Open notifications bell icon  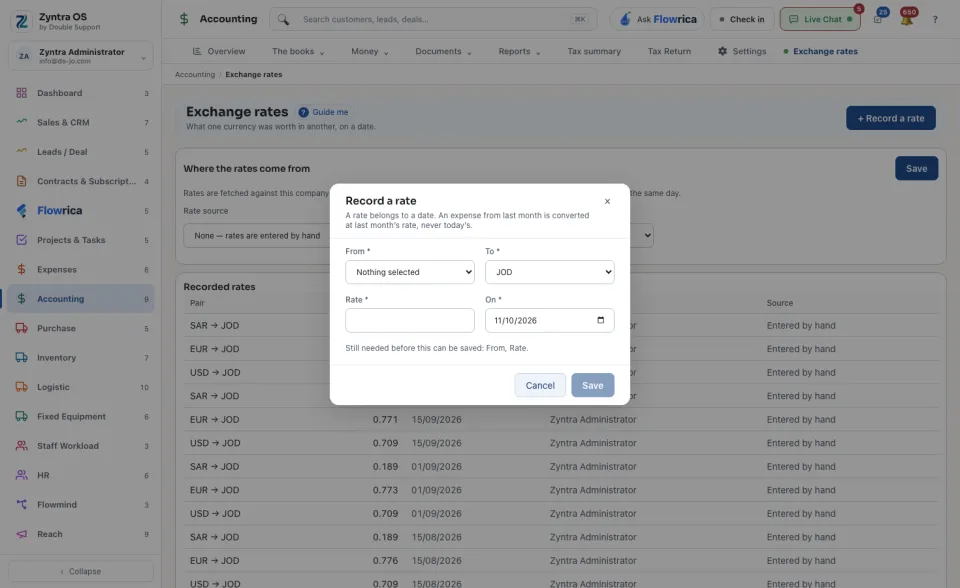click(x=907, y=19)
